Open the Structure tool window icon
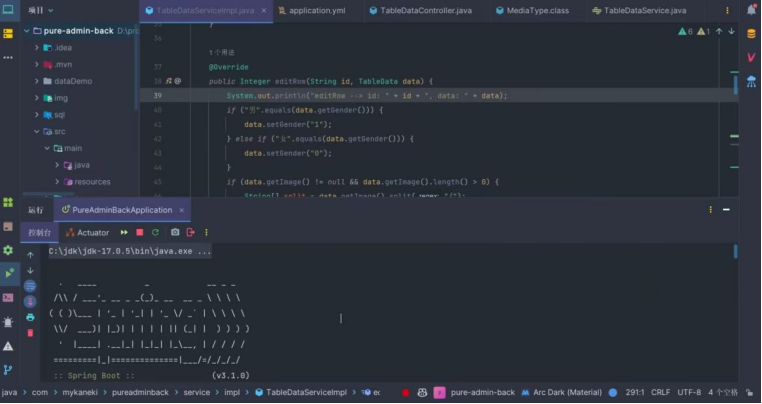The height and width of the screenshot is (404, 762). click(x=8, y=34)
